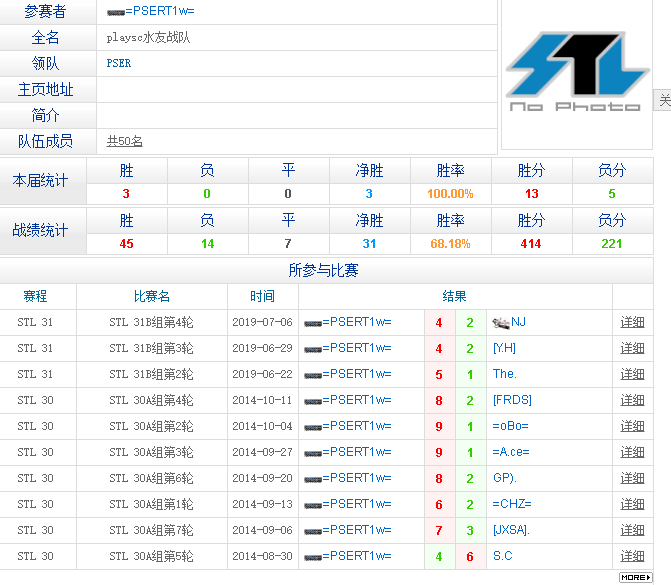The image size is (671, 585).
Task: Open the 详细 link for the [JXSA]. match
Action: 632,530
